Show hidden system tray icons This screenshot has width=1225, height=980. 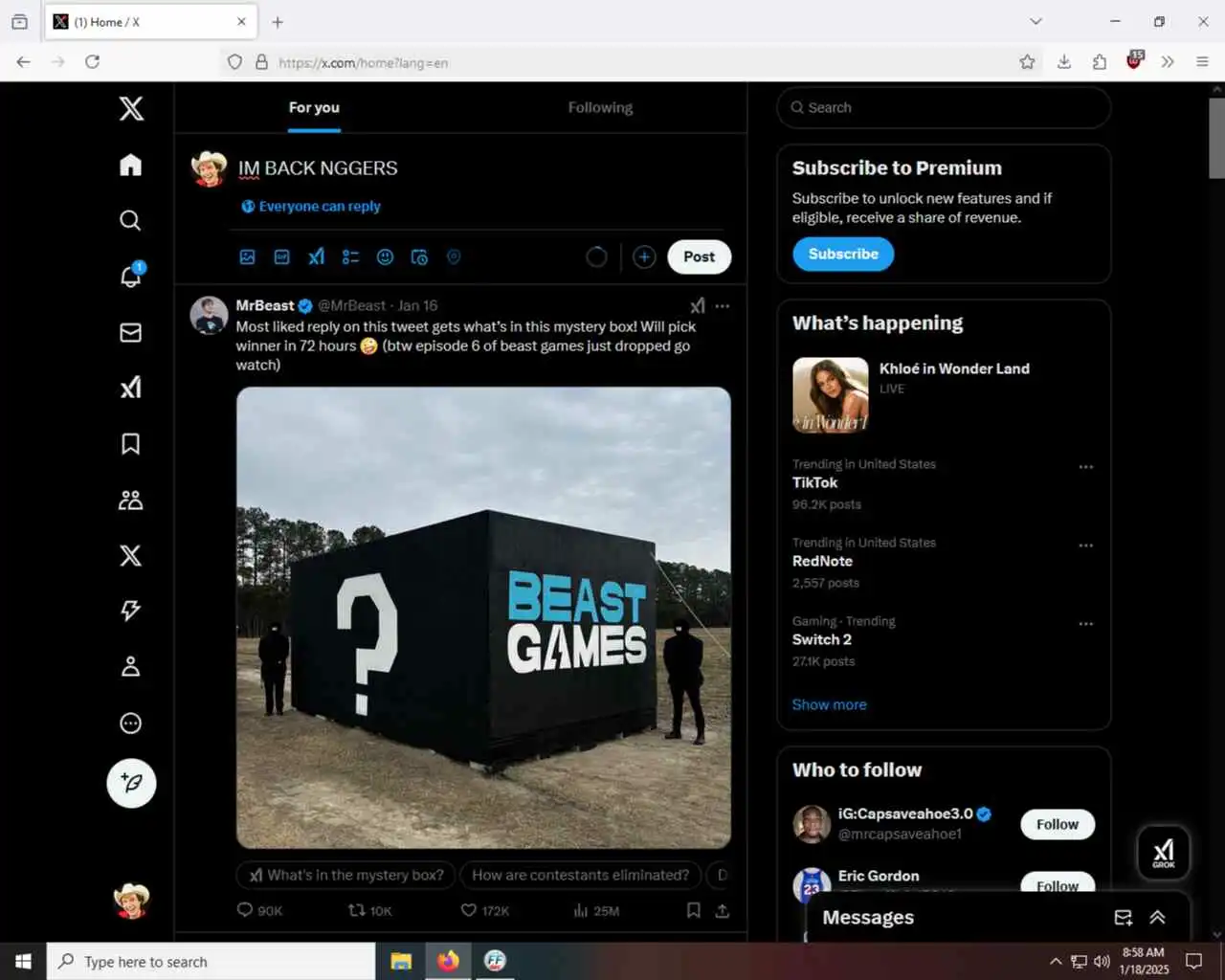[1055, 961]
